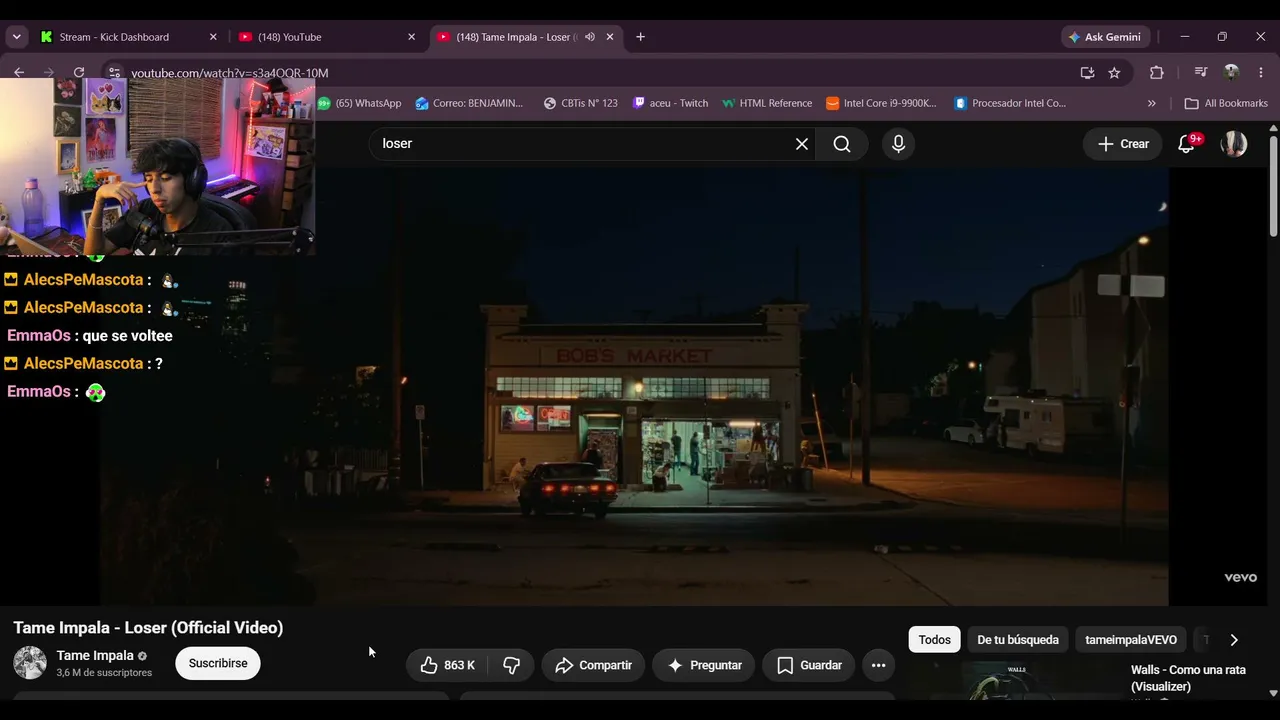Open Ask Gemini assistant

tap(1105, 37)
